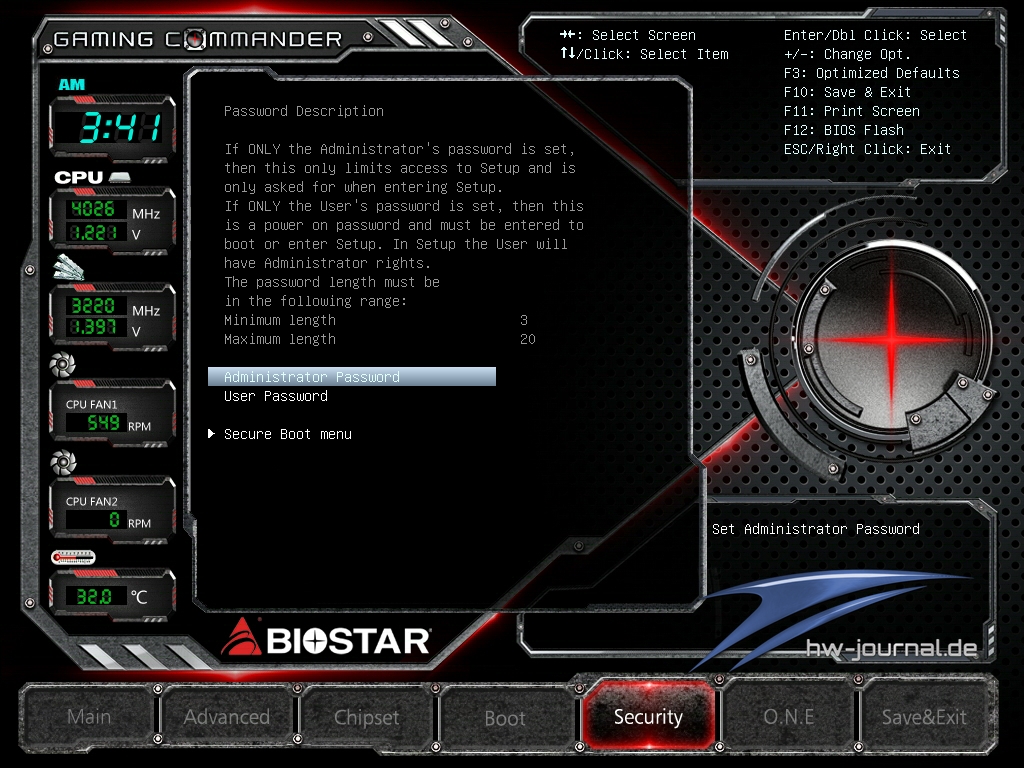
Task: Select Administrator Password entry
Action: [352, 377]
